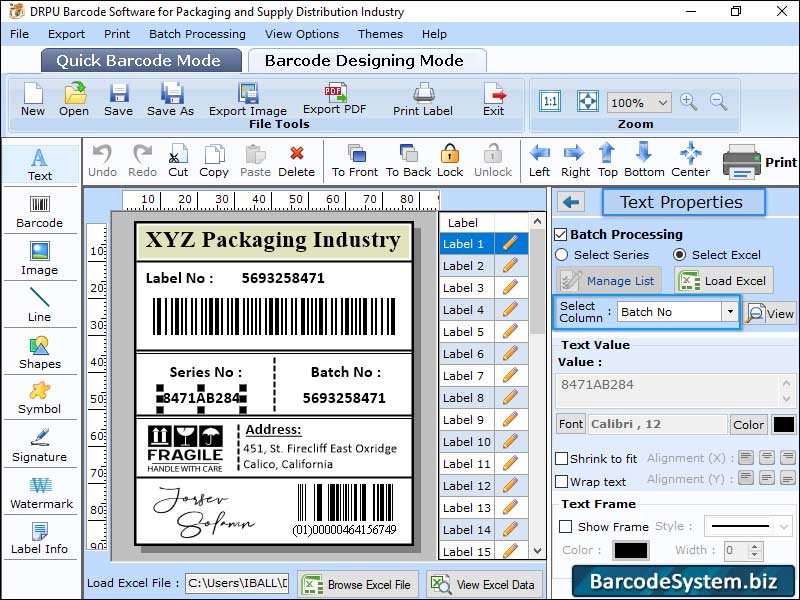Select the Text tool in sidebar
Image resolution: width=800 pixels, height=600 pixels.
(40, 164)
